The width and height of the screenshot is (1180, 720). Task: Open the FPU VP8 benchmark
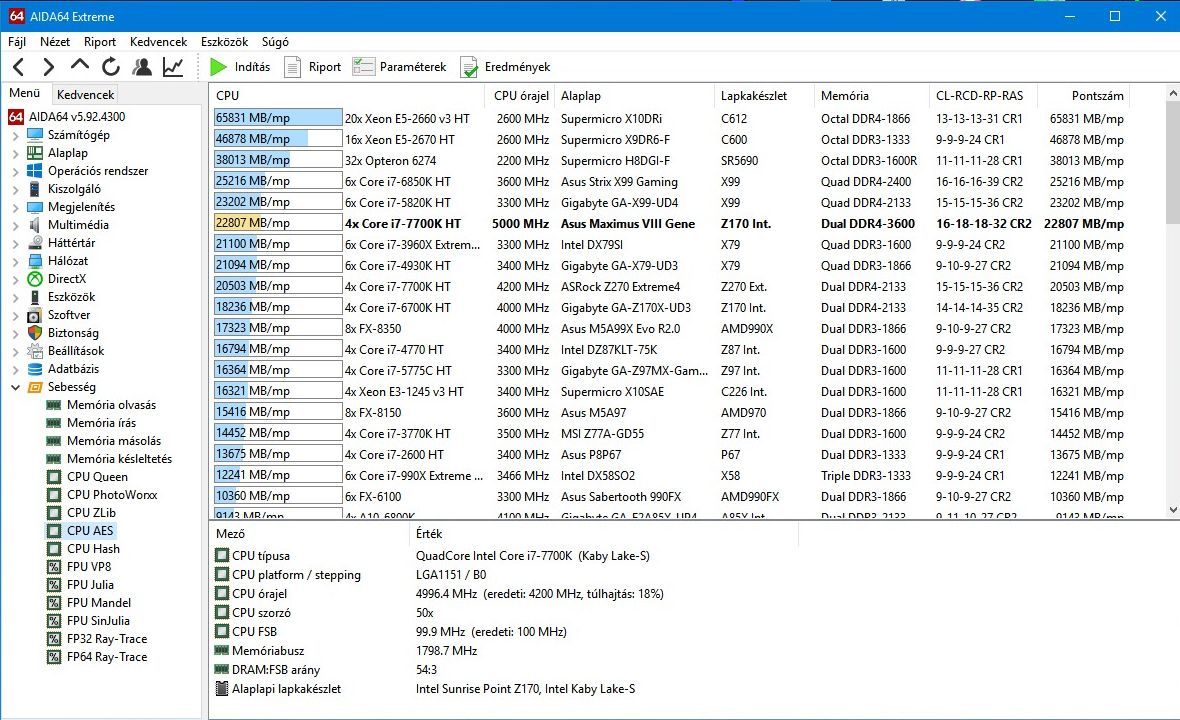[79, 567]
